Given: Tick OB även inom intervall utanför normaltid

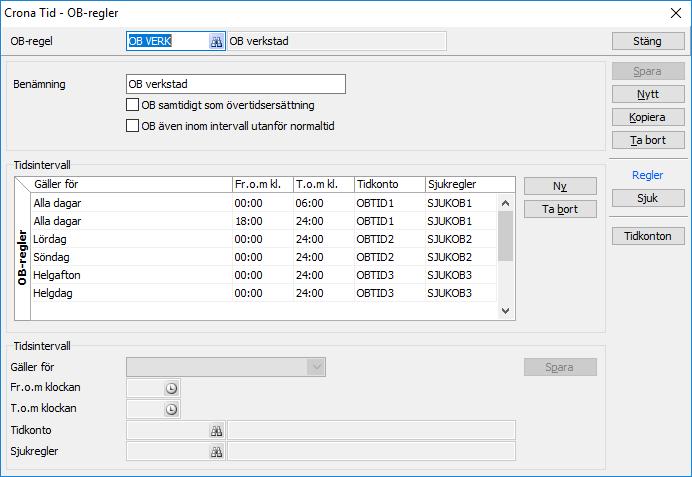Looking at the screenshot, I should click(x=132, y=126).
